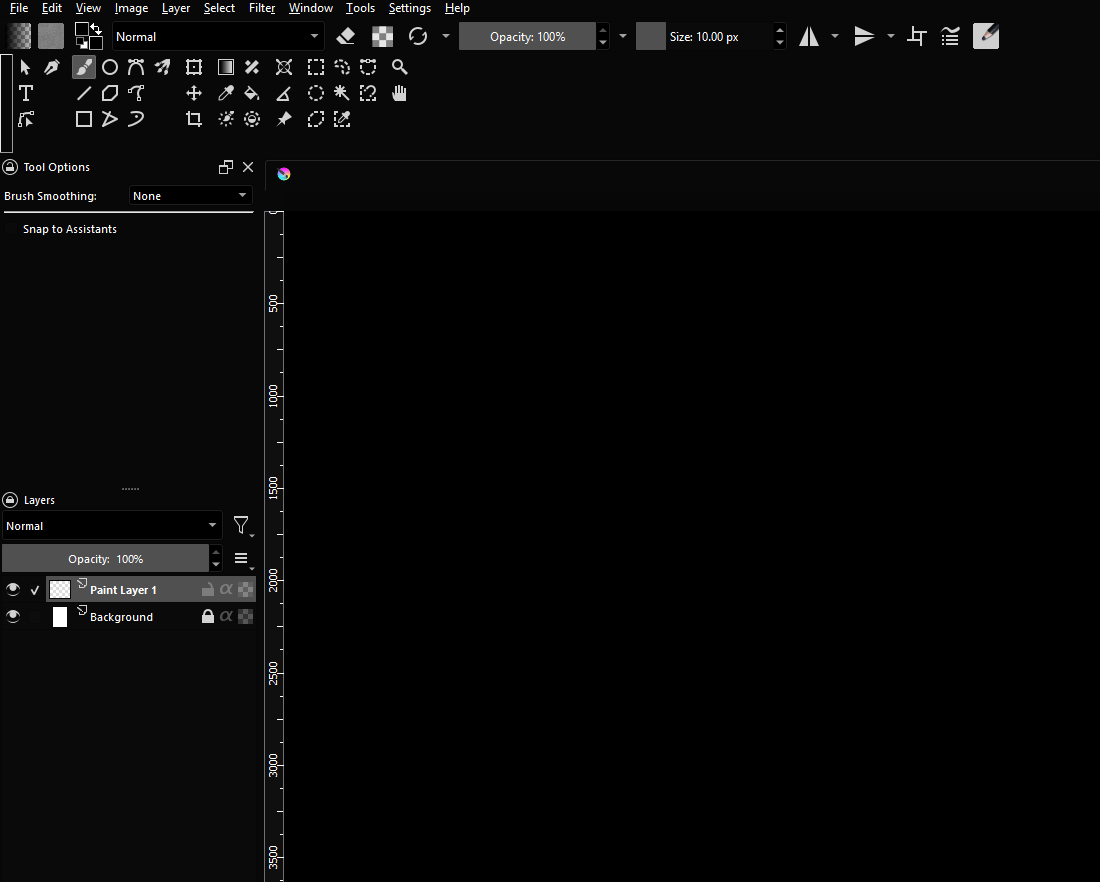Open the Brush Smoothing dropdown
The height and width of the screenshot is (882, 1100).
(190, 196)
